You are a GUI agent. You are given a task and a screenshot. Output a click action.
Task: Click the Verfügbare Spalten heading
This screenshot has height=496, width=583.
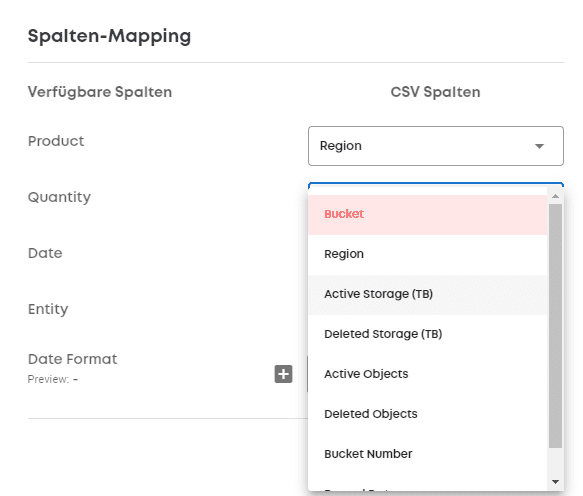tap(100, 92)
